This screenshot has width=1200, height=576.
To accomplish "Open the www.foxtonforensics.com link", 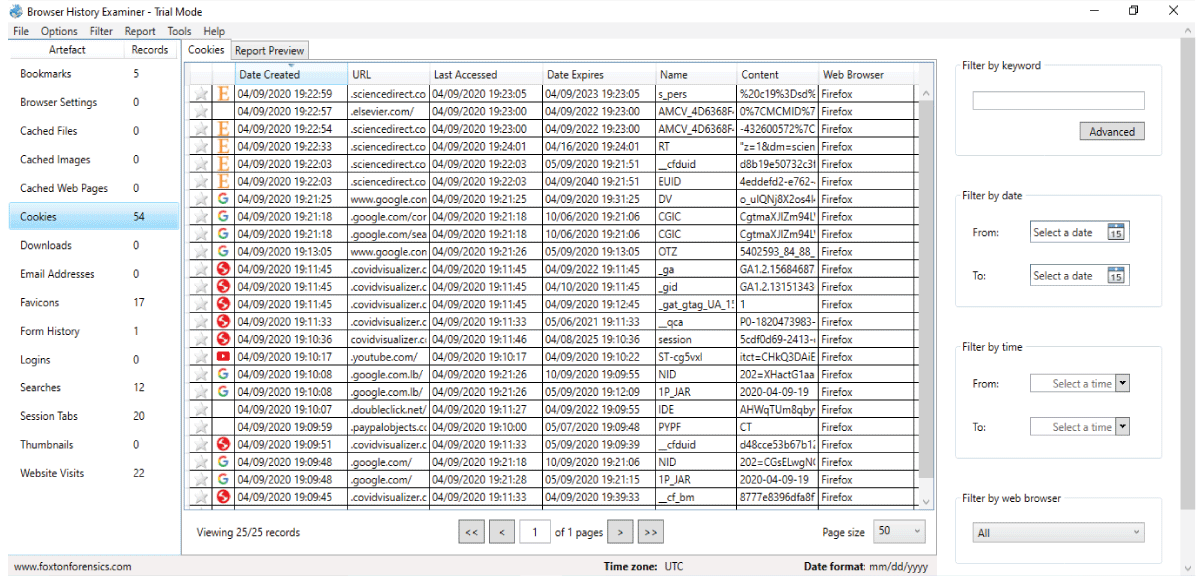I will (x=72, y=566).
